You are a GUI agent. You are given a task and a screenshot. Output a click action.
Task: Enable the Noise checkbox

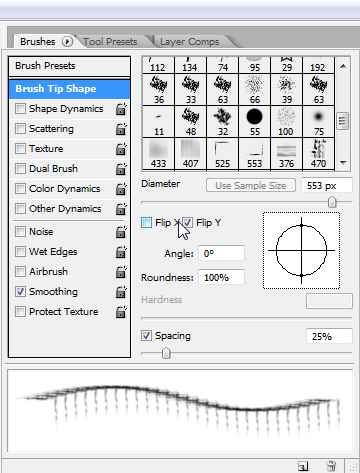coord(20,232)
